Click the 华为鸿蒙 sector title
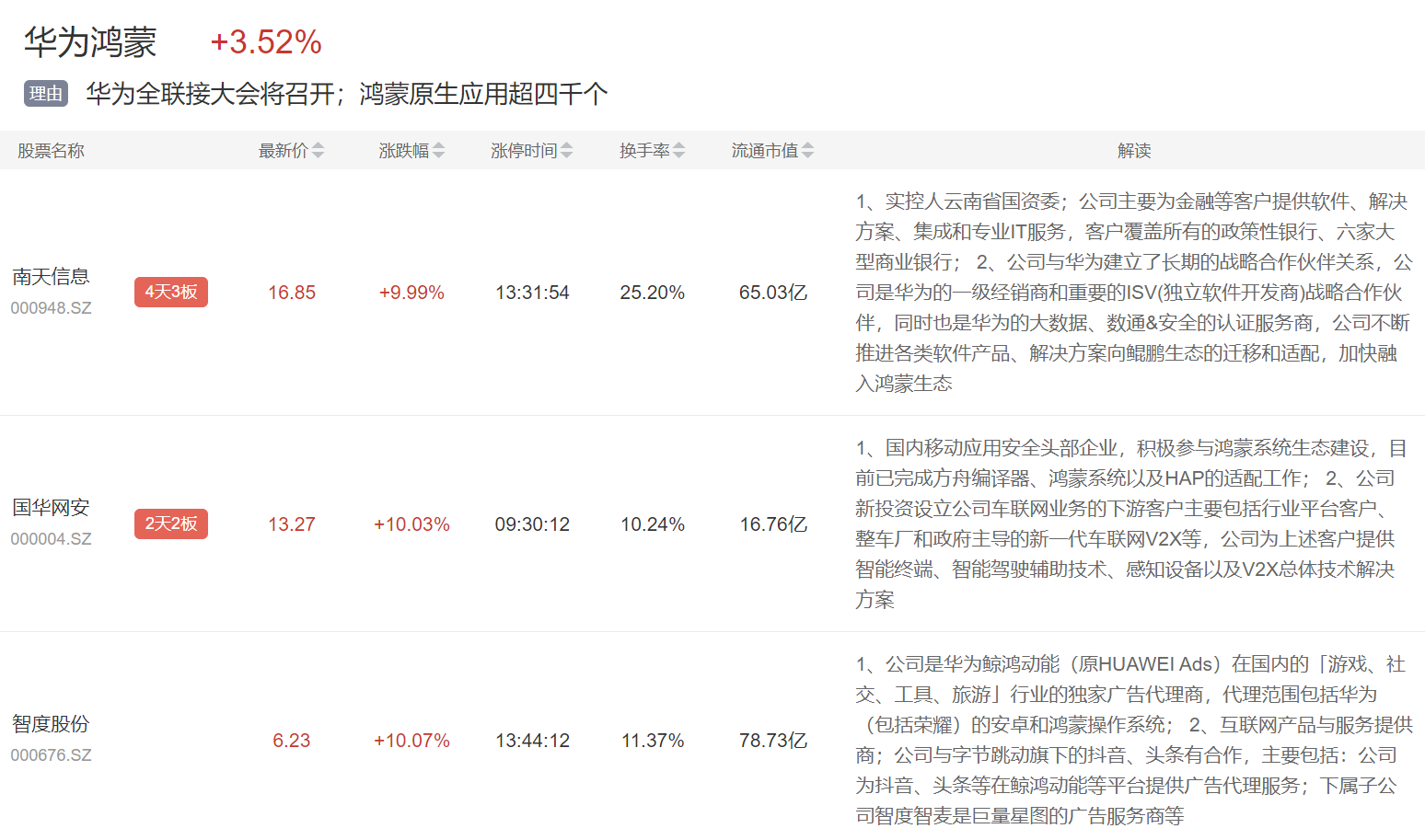The height and width of the screenshot is (840, 1425). pyautogui.click(x=90, y=42)
